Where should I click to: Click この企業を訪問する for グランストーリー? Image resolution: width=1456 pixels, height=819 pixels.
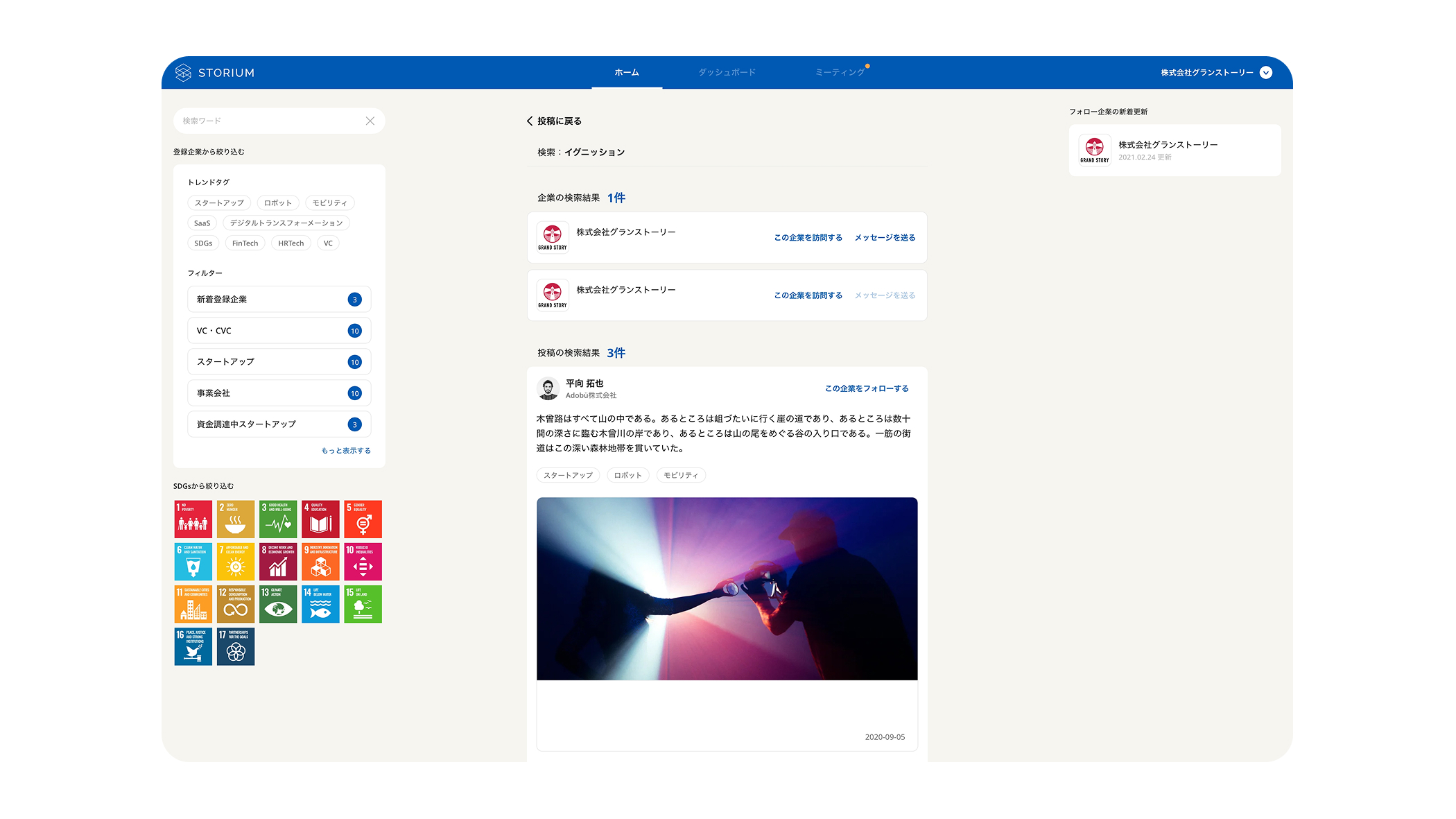[x=808, y=237]
